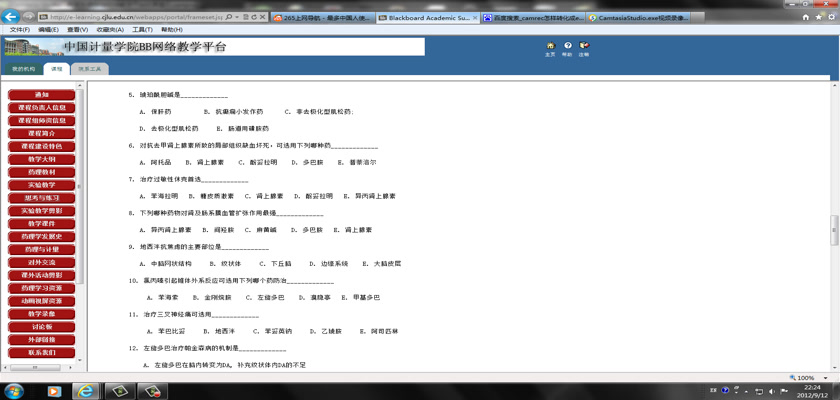Screen dimensions: 840x400
Task: Open the Camtasia taskbar icon
Action: (119, 391)
